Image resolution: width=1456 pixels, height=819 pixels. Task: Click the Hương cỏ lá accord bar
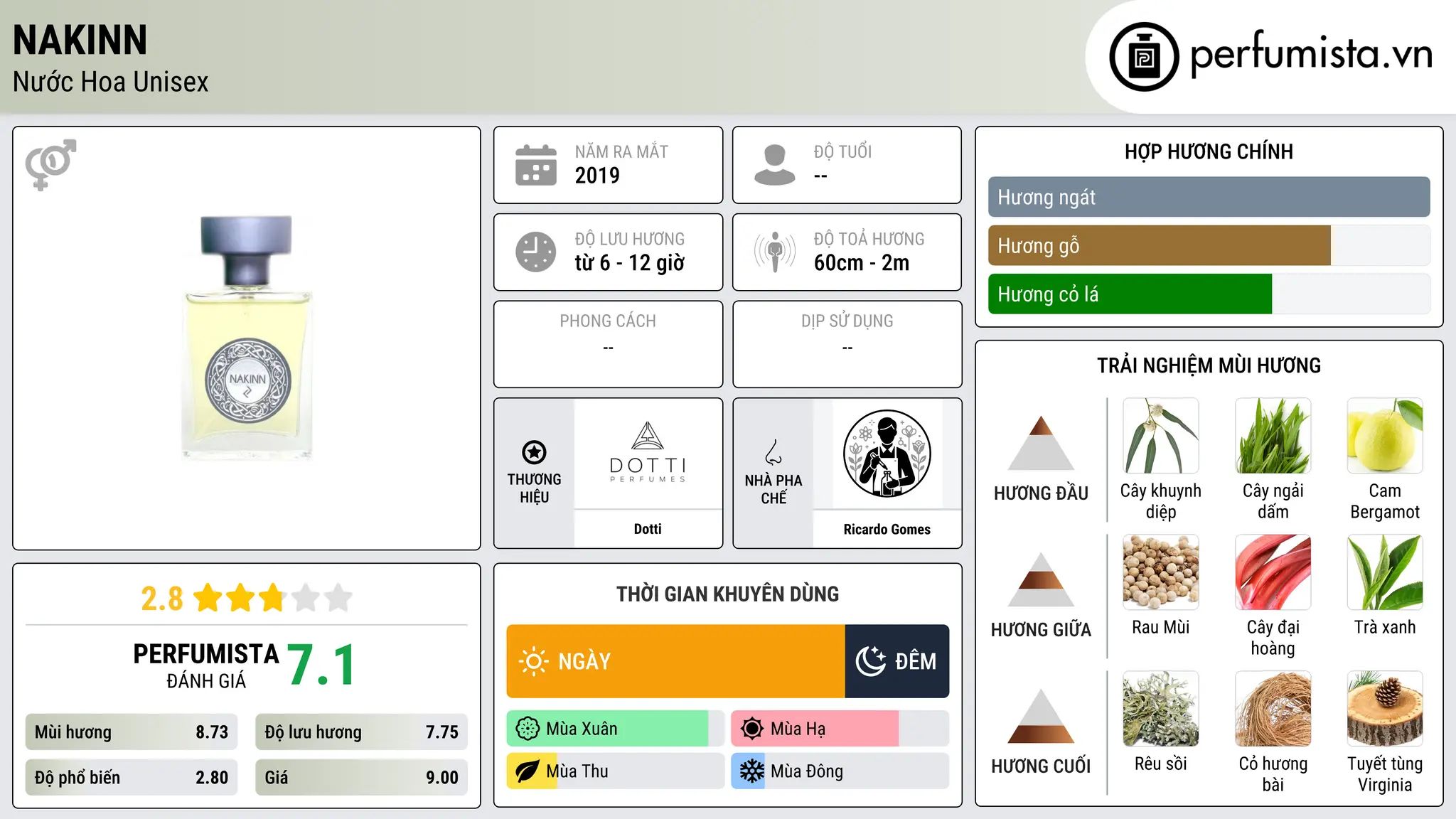[x=1209, y=294]
